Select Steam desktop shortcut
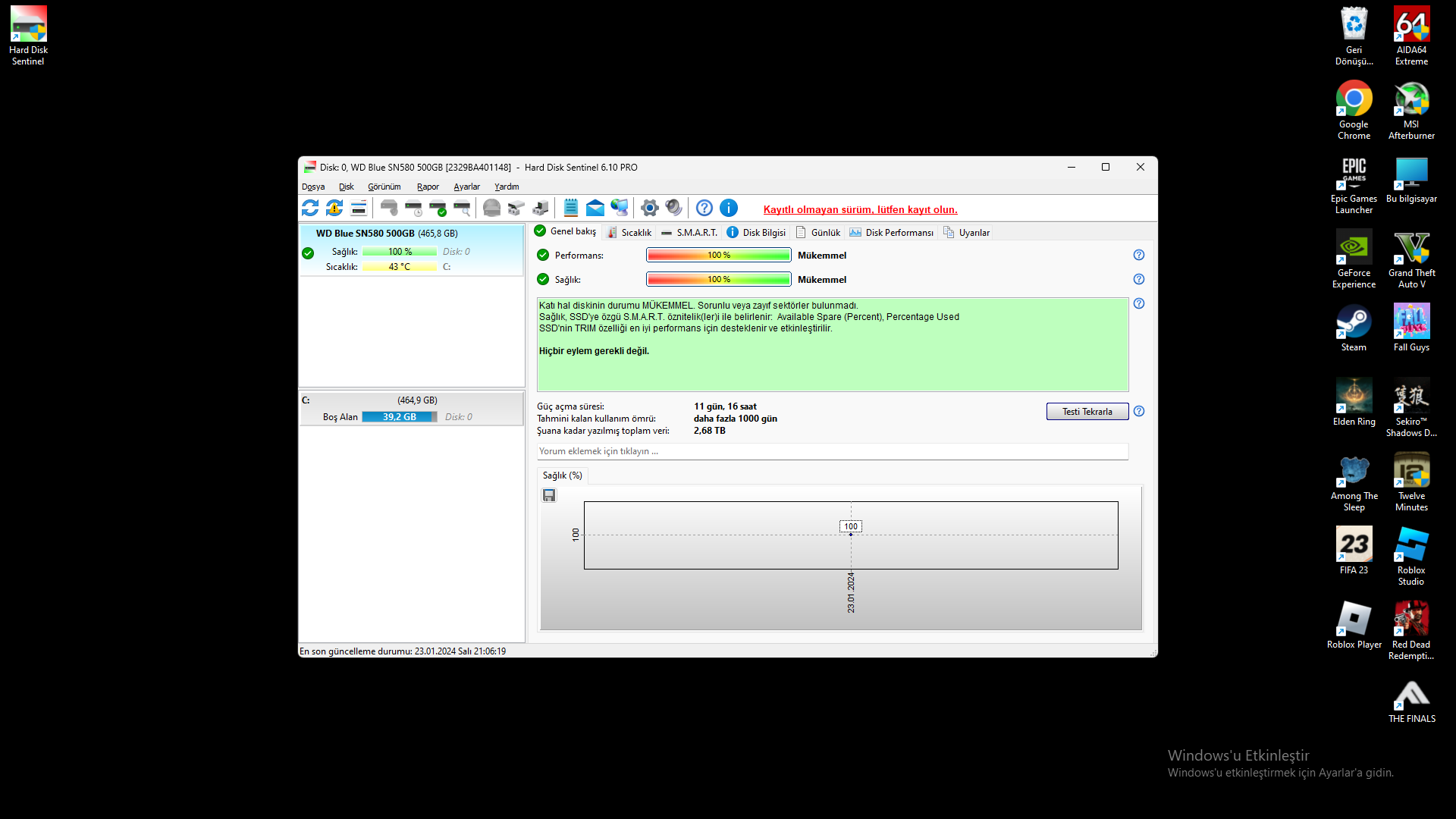 tap(1354, 328)
